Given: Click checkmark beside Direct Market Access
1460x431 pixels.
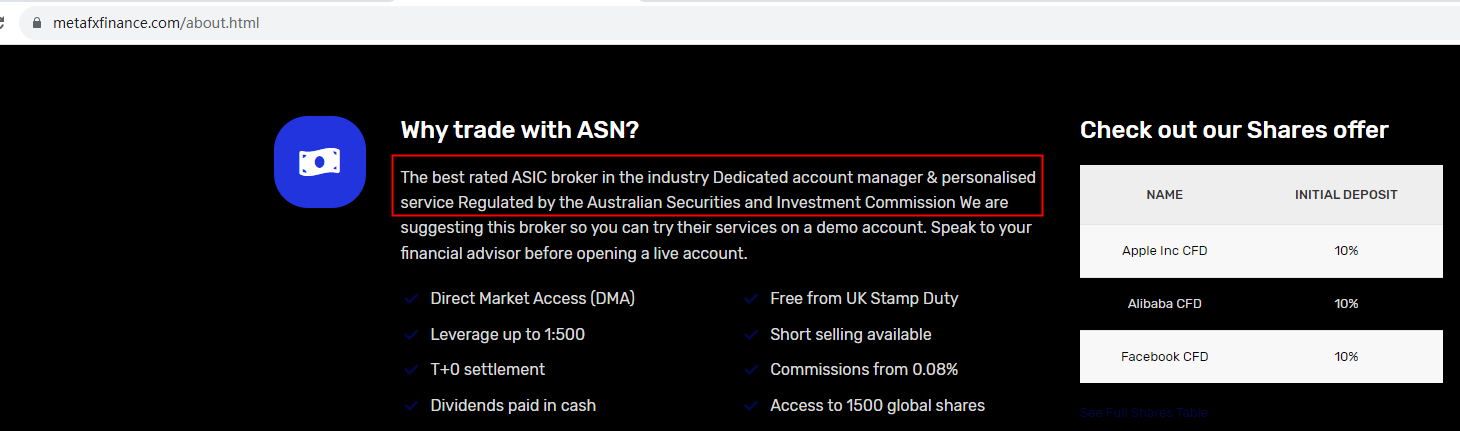Looking at the screenshot, I should coord(410,299).
